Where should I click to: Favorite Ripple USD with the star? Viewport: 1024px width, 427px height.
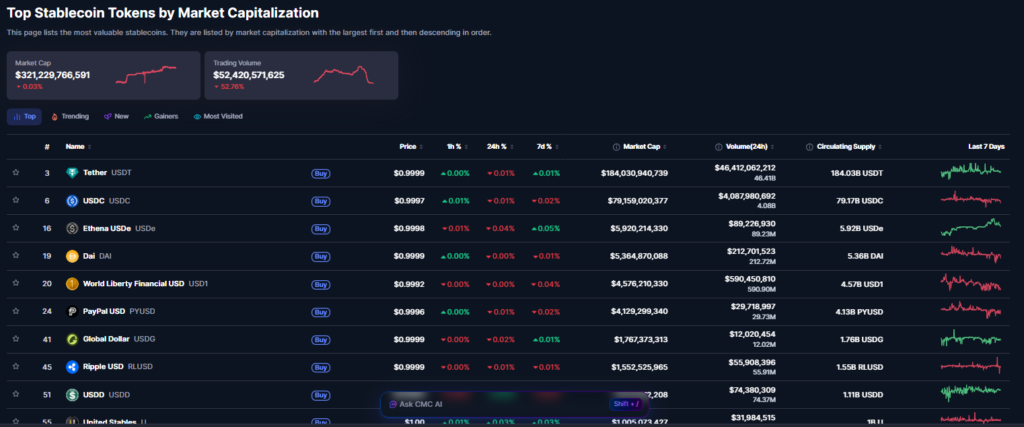click(16, 367)
